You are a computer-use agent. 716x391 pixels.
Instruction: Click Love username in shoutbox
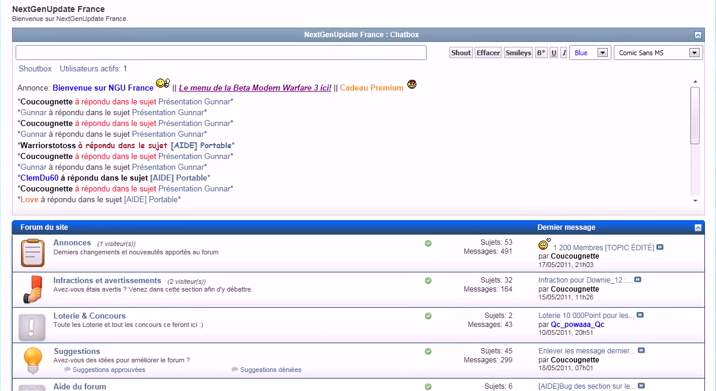pyautogui.click(x=29, y=199)
